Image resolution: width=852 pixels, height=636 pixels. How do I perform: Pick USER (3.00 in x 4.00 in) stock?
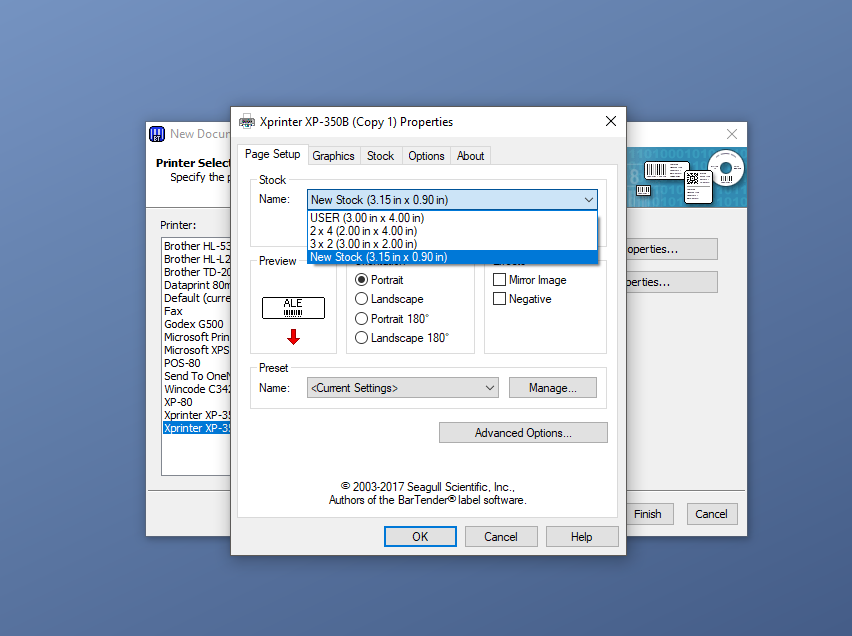point(366,218)
